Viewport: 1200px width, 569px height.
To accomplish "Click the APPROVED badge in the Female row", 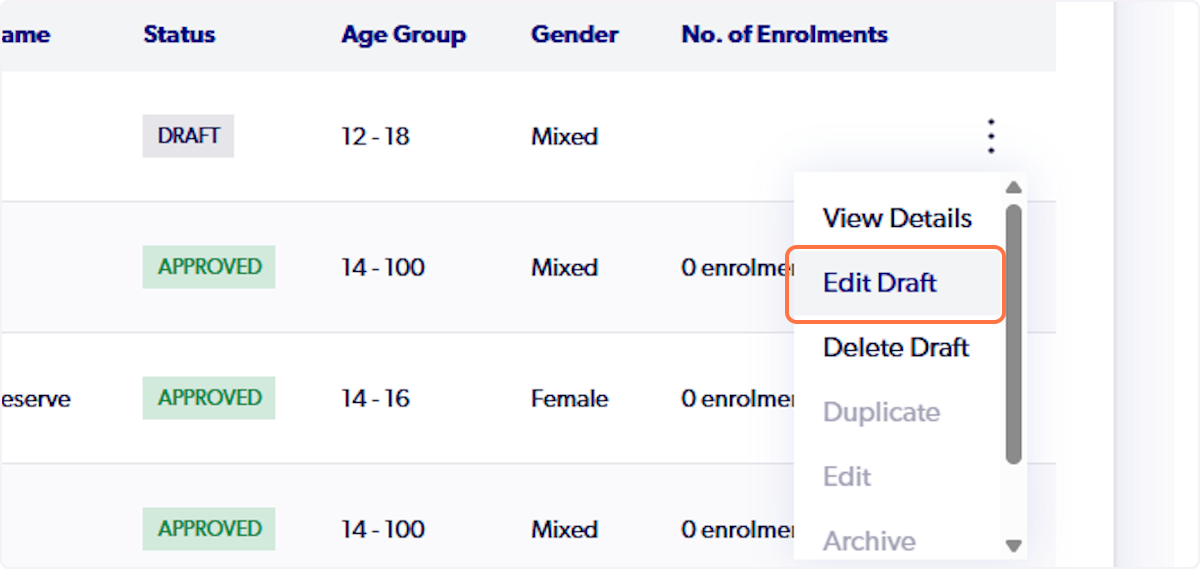I will (x=208, y=398).
